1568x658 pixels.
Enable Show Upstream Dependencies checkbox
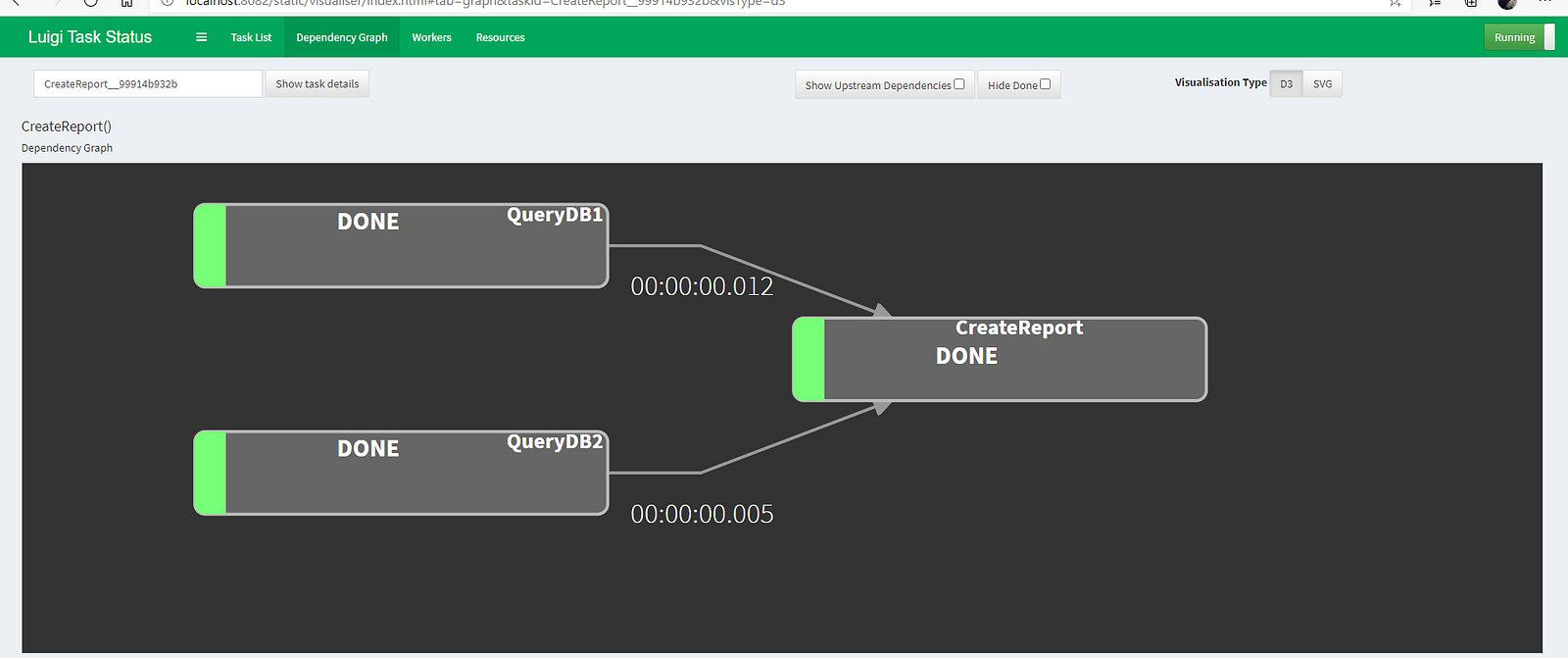[959, 84]
